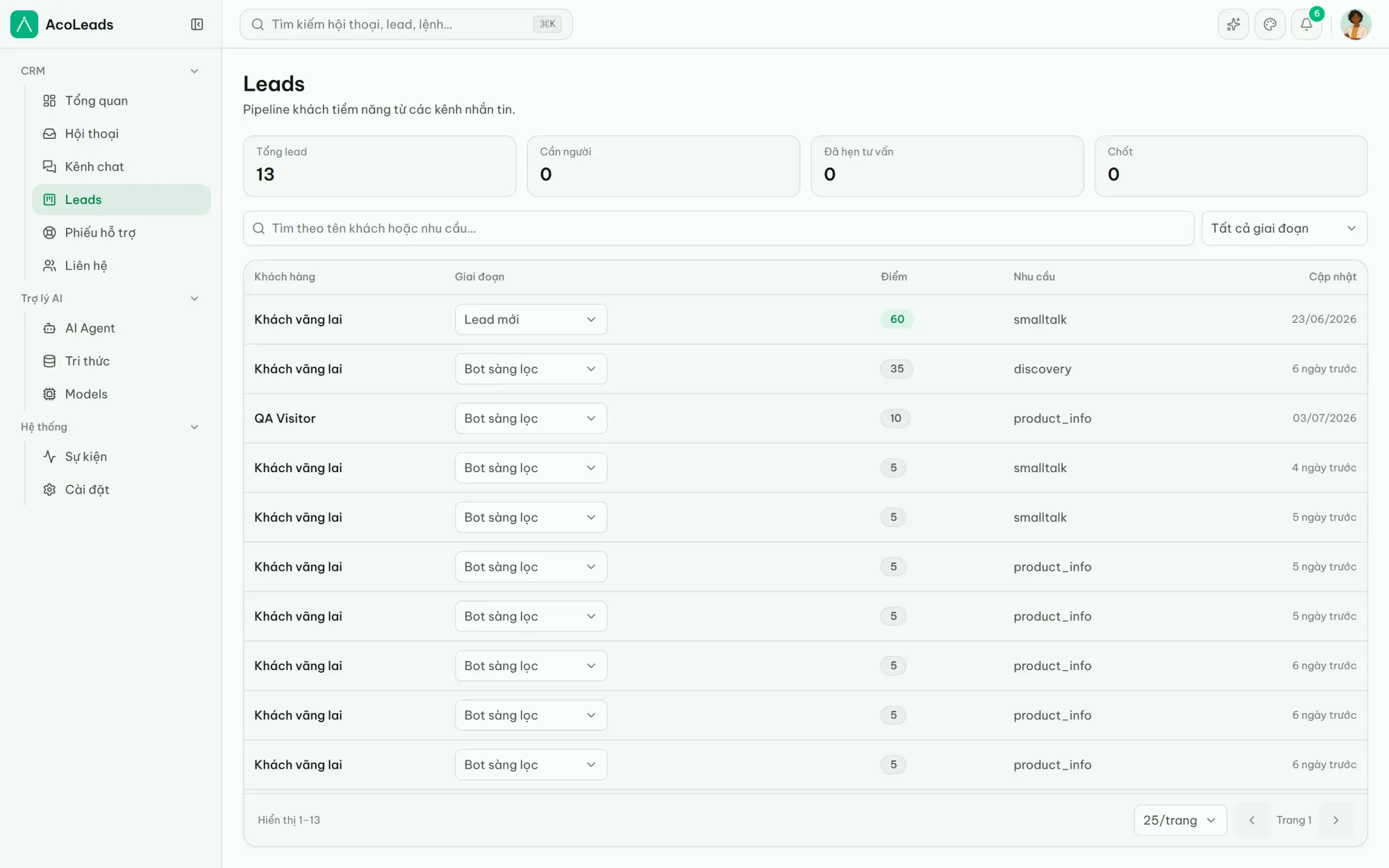Click the magnifier icon in lead search

coord(258,228)
